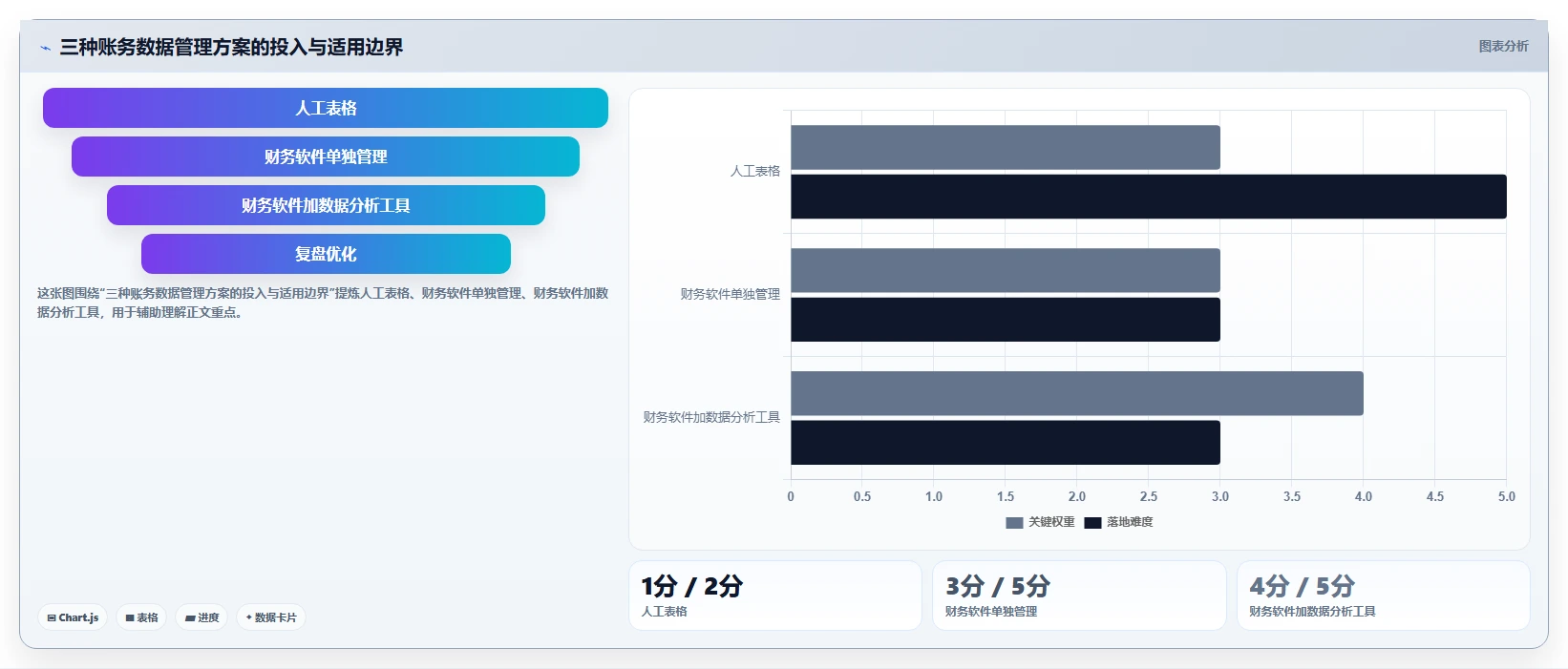Click the title 三种账务数据管理方案的投入与适用边界
The image size is (1568, 669).
tap(231, 47)
